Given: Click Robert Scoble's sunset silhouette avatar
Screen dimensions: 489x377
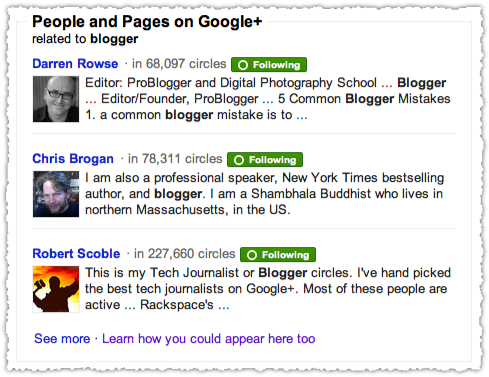Looking at the screenshot, I should point(56,289).
